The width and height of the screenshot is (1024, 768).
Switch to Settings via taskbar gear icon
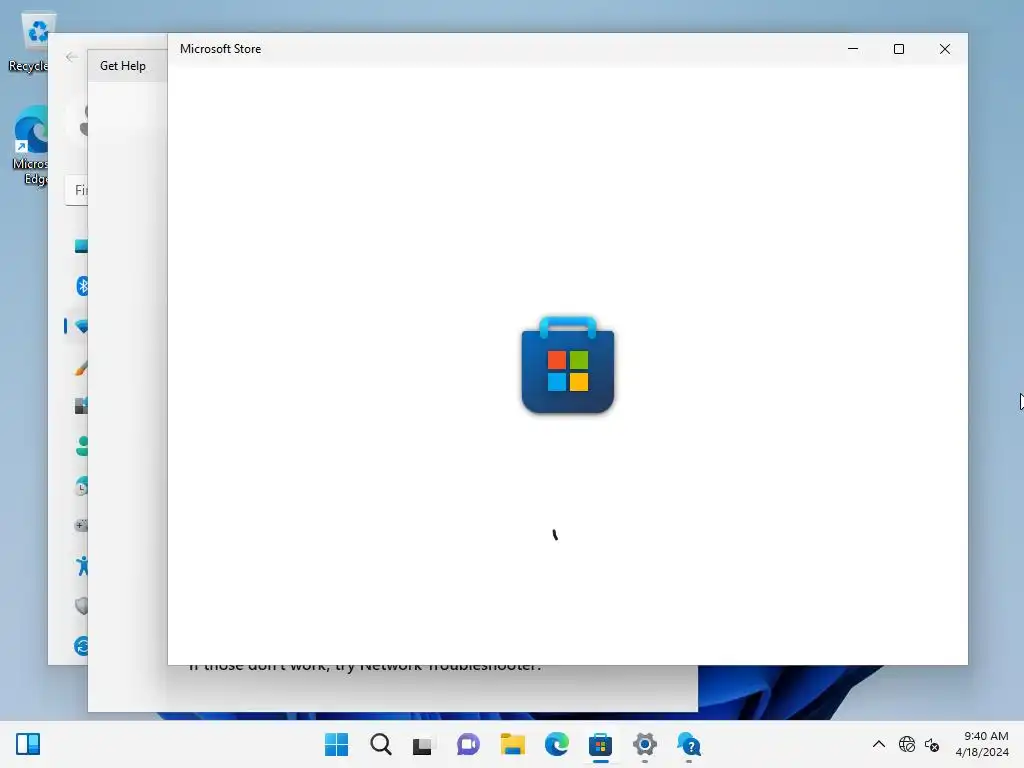coord(645,744)
